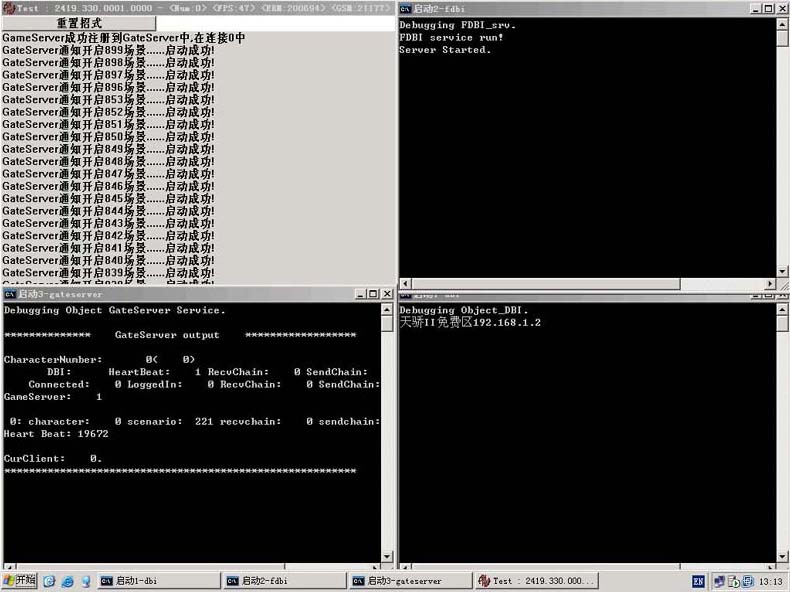This screenshot has width=790, height=592.
Task: Click the system clock showing 13:13
Action: click(770, 580)
